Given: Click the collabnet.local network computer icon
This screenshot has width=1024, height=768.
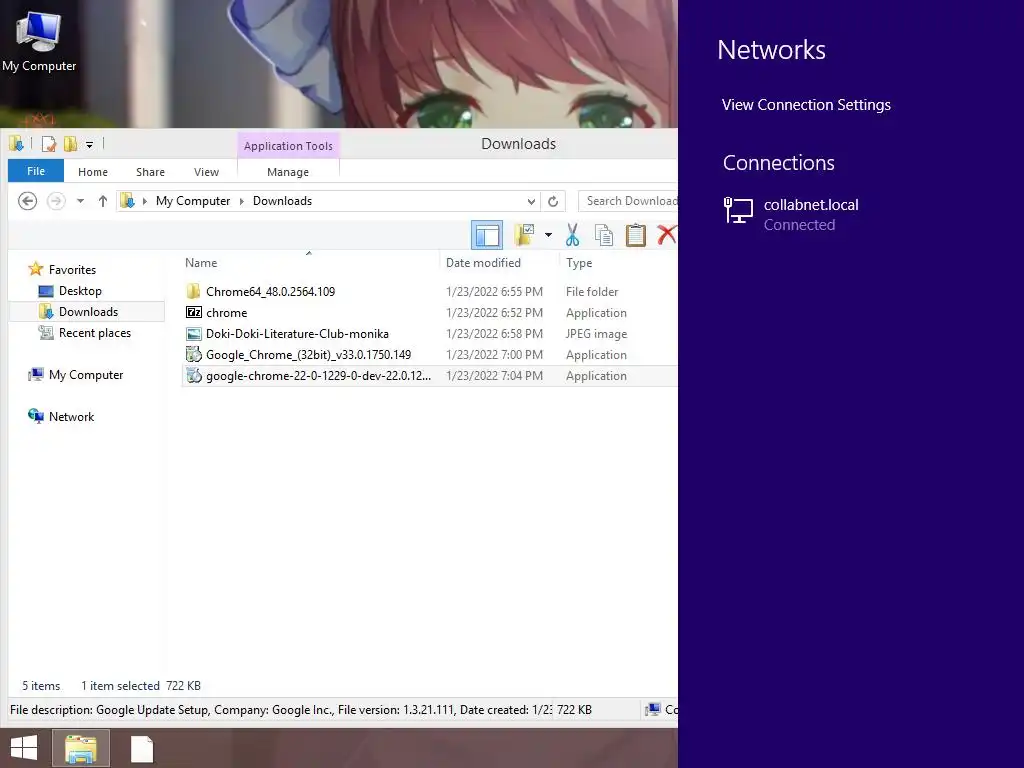Looking at the screenshot, I should click(x=739, y=210).
